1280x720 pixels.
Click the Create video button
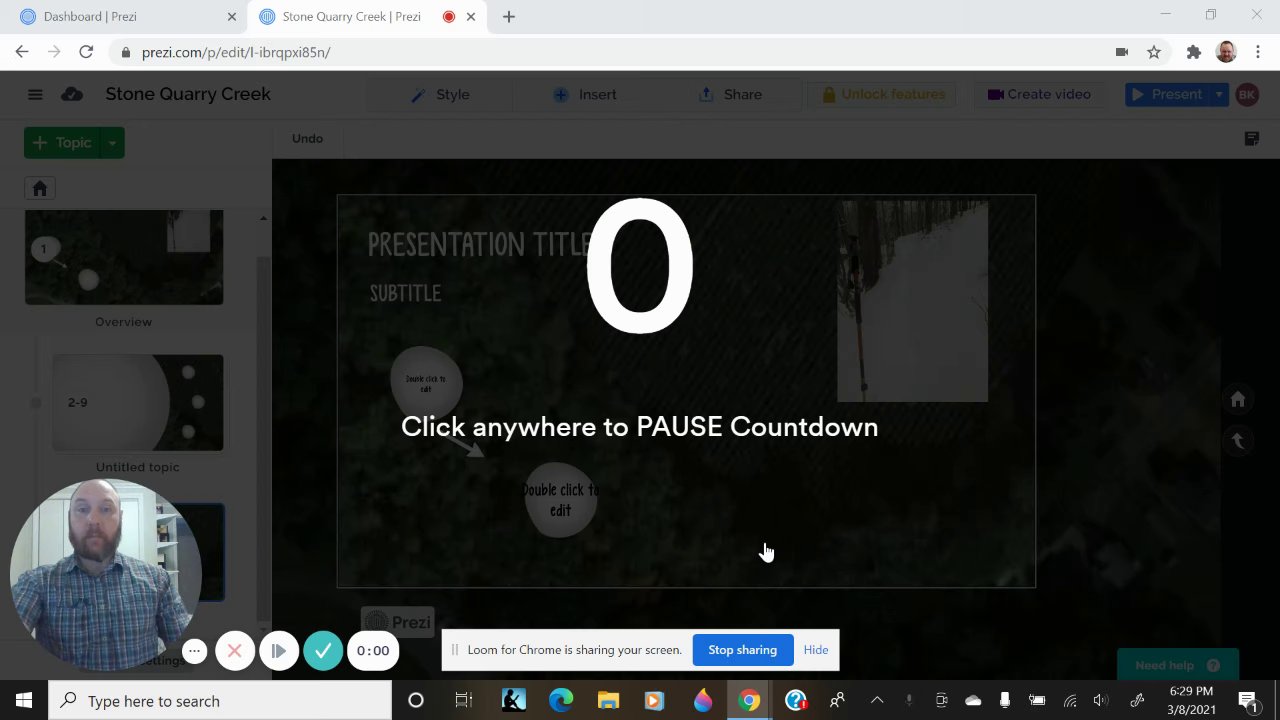(x=1039, y=94)
